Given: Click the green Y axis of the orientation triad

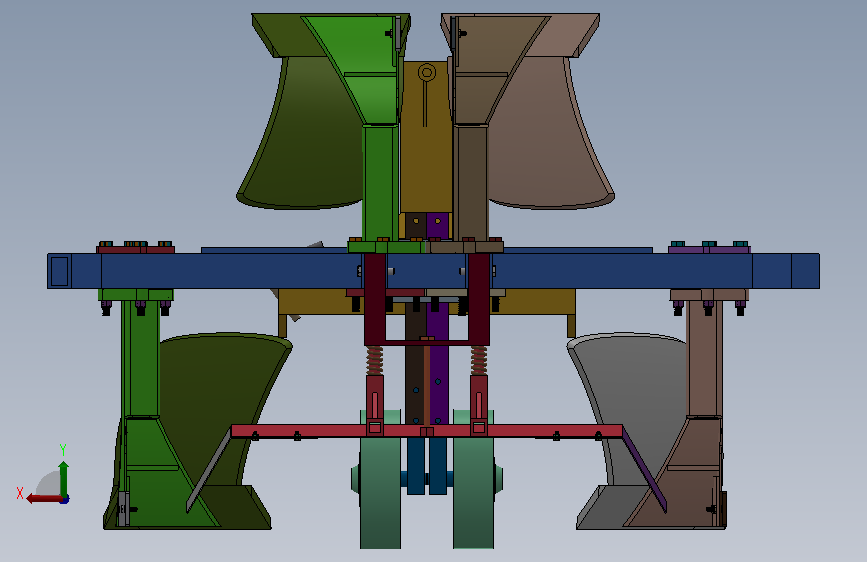Looking at the screenshot, I should pos(64,480).
